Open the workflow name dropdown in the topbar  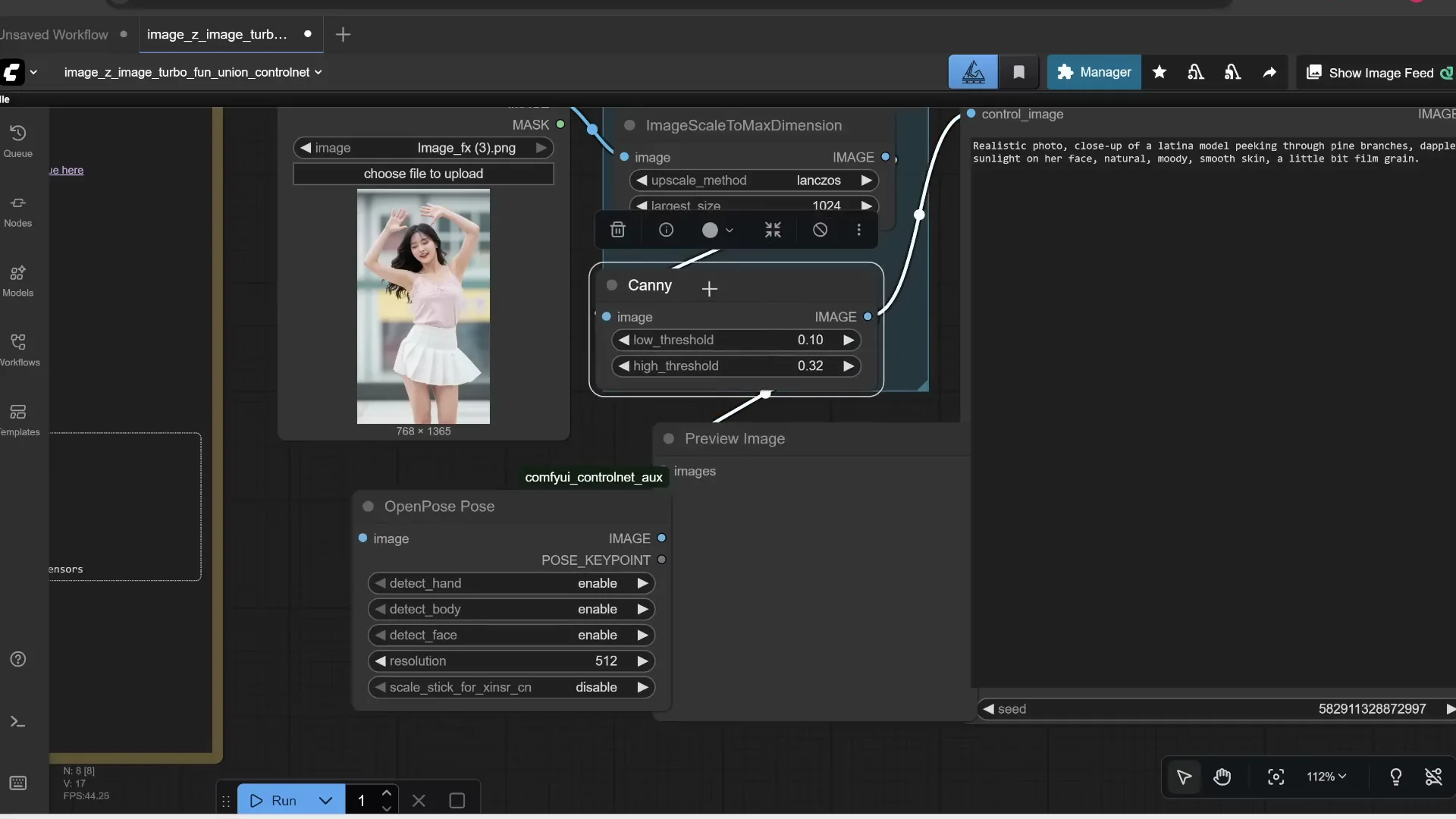(x=318, y=72)
